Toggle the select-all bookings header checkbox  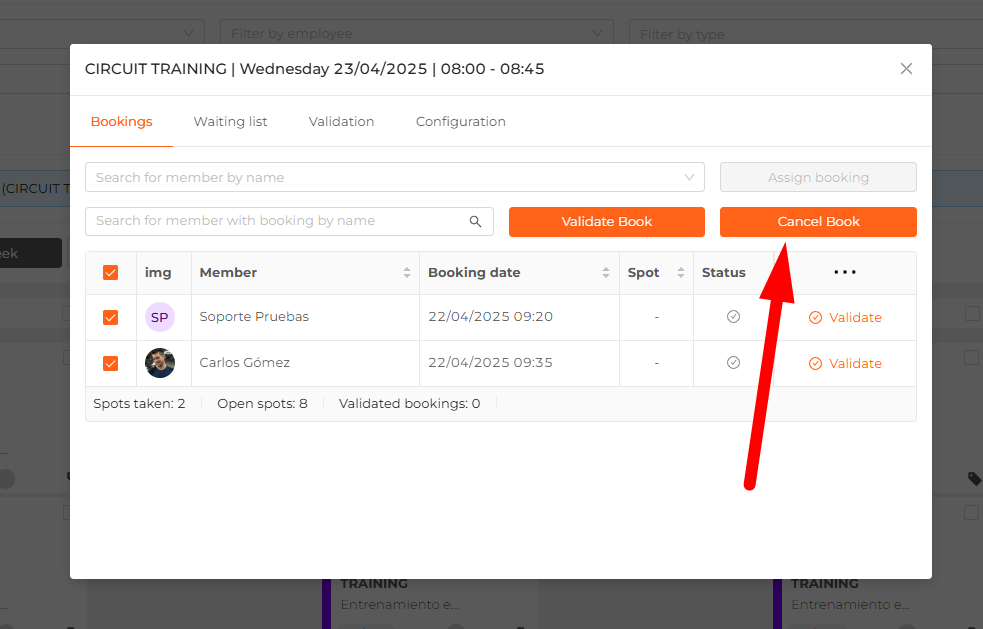point(110,273)
